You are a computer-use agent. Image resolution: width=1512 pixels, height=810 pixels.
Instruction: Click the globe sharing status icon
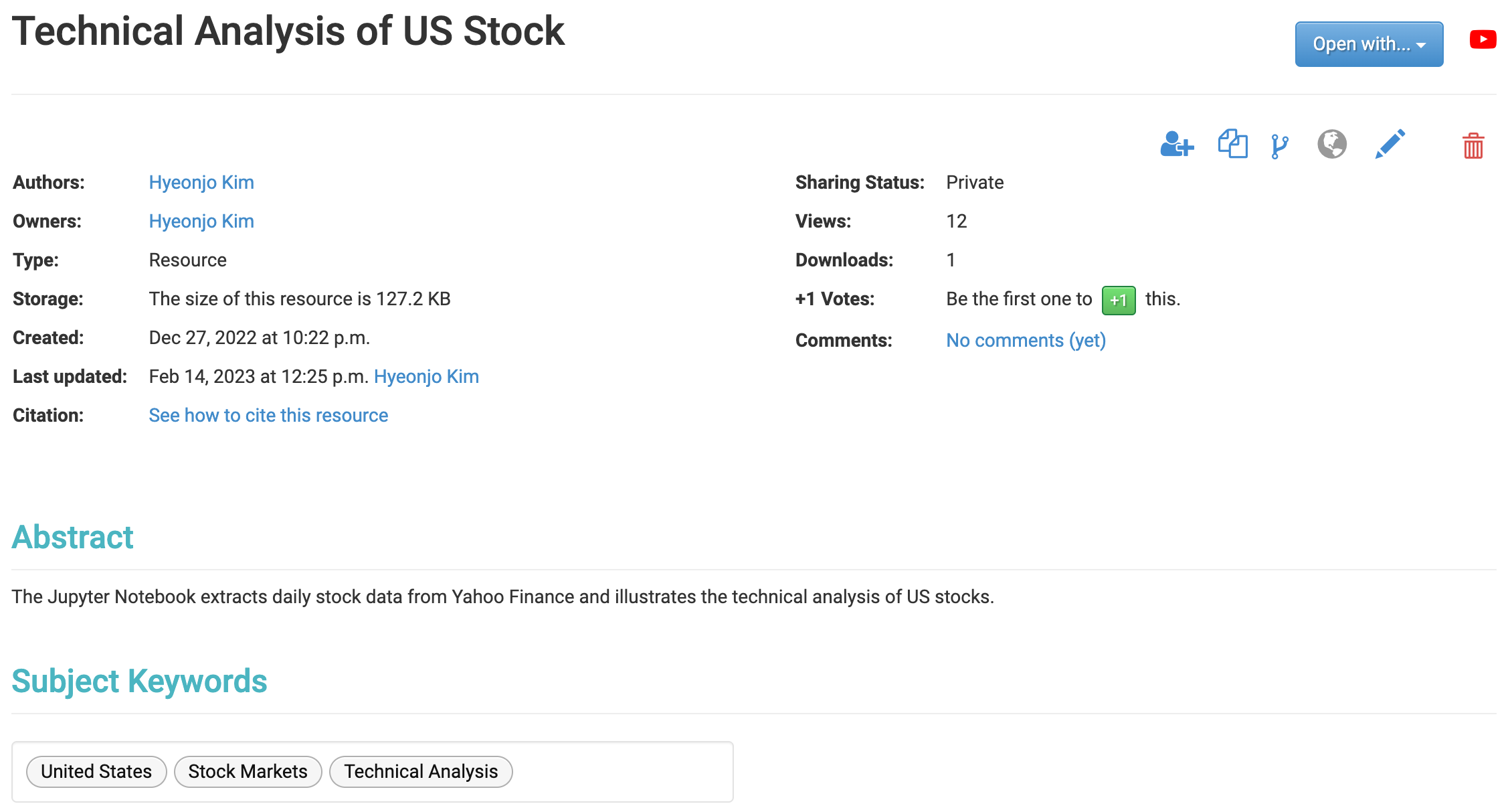(x=1332, y=144)
